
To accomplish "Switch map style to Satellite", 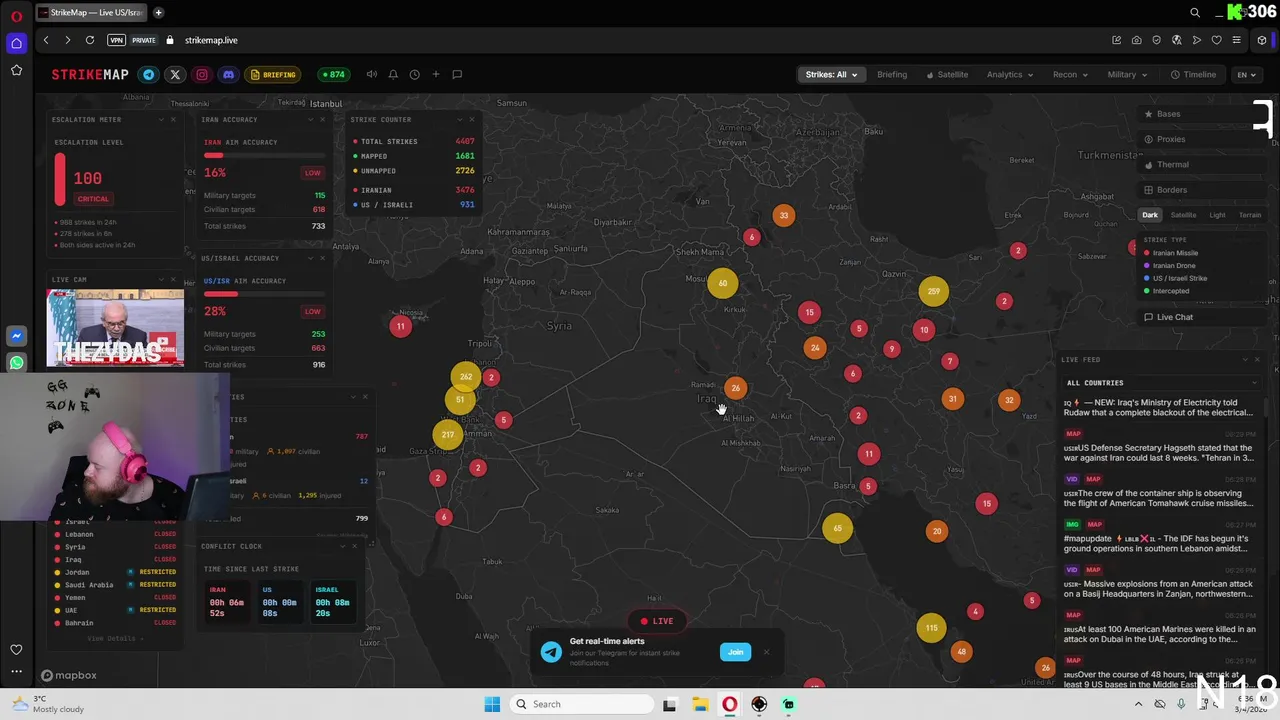I will (x=1183, y=215).
